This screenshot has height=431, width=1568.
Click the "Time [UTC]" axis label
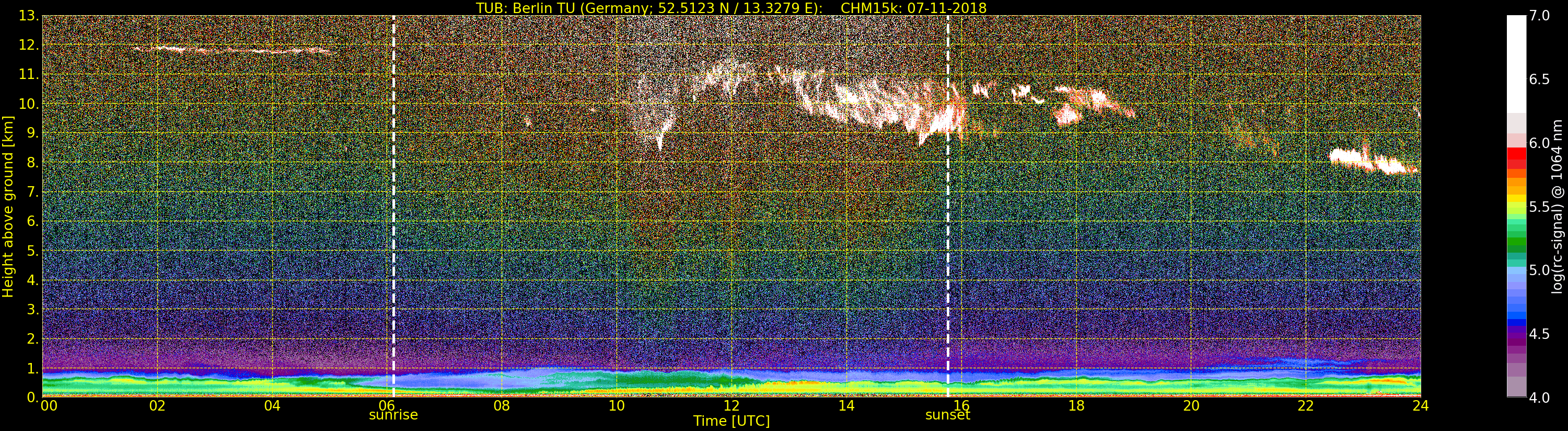731,421
